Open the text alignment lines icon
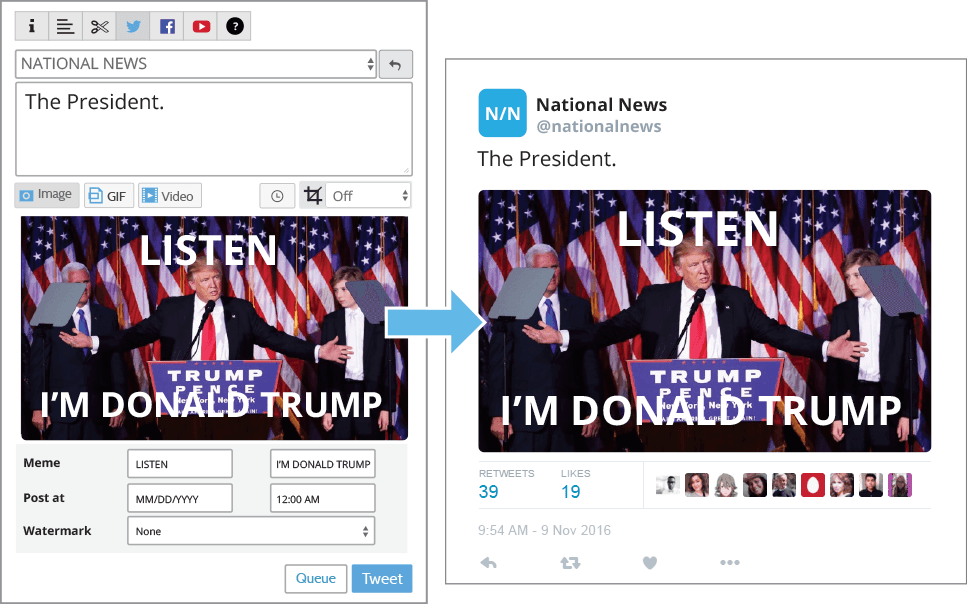 click(65, 26)
